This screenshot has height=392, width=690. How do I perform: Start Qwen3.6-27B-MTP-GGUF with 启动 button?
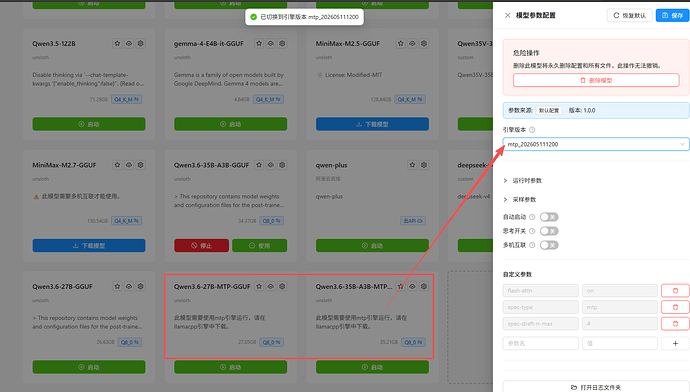click(231, 367)
